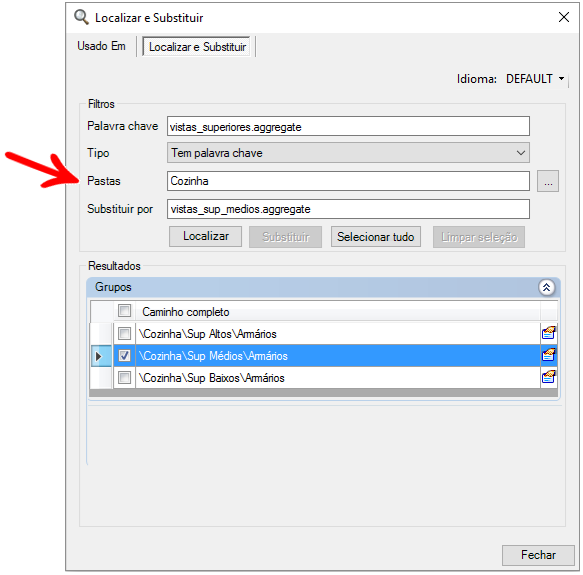
Task: Uncheck the Sup Médios\Armários checkbox
Action: (125, 356)
